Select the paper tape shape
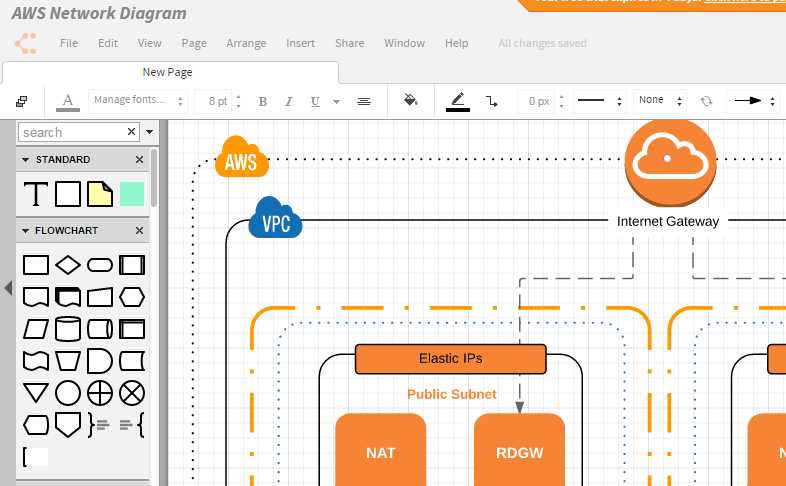786x486 pixels. click(36, 361)
